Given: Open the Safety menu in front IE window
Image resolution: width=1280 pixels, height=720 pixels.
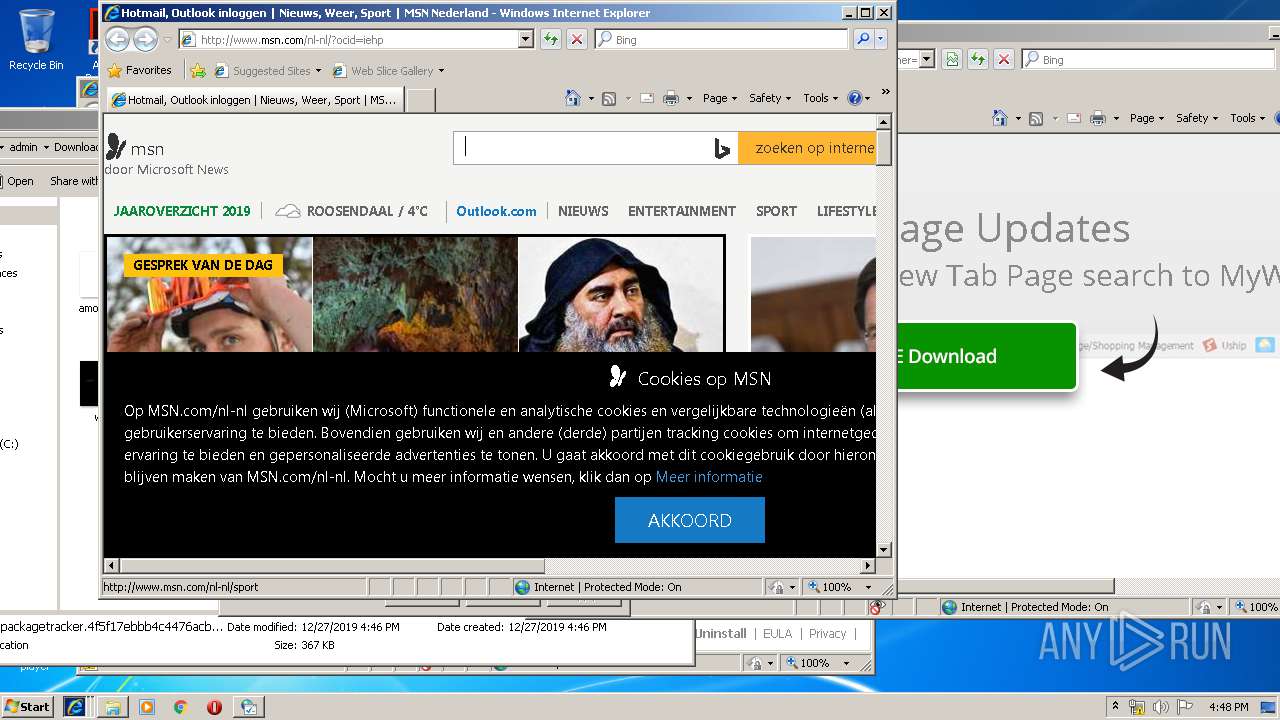Looking at the screenshot, I should pyautogui.click(x=770, y=98).
